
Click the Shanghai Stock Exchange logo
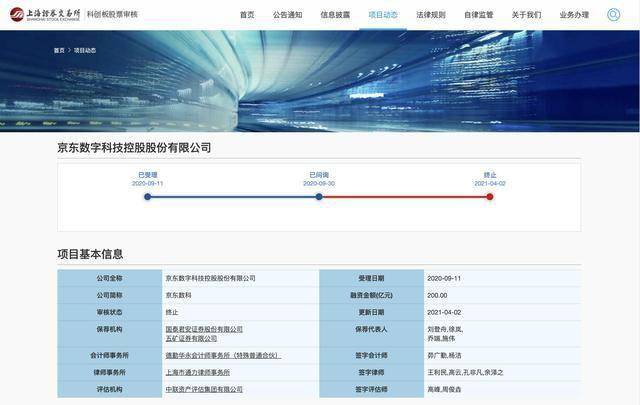[45, 14]
